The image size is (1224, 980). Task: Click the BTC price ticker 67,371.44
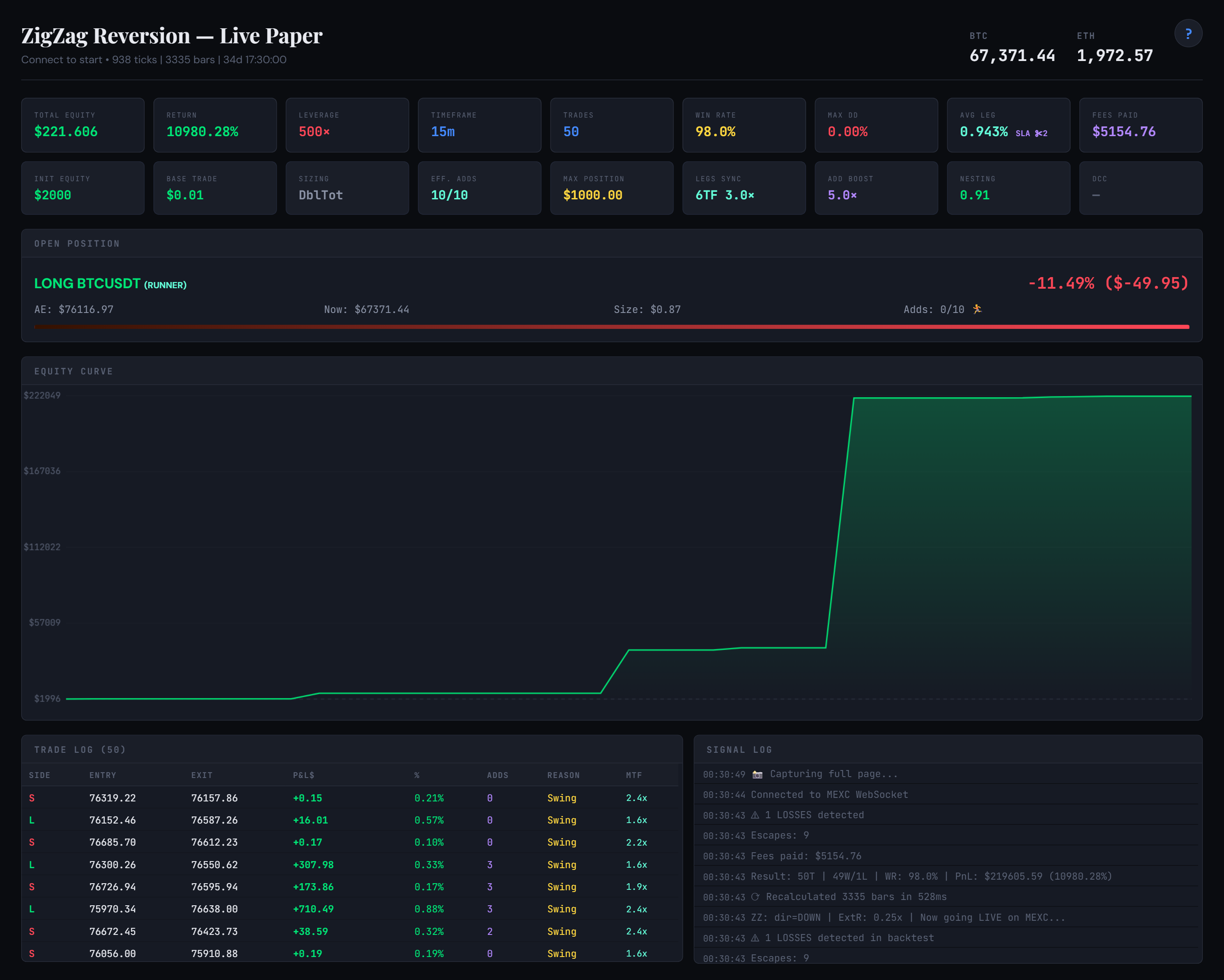click(1012, 56)
